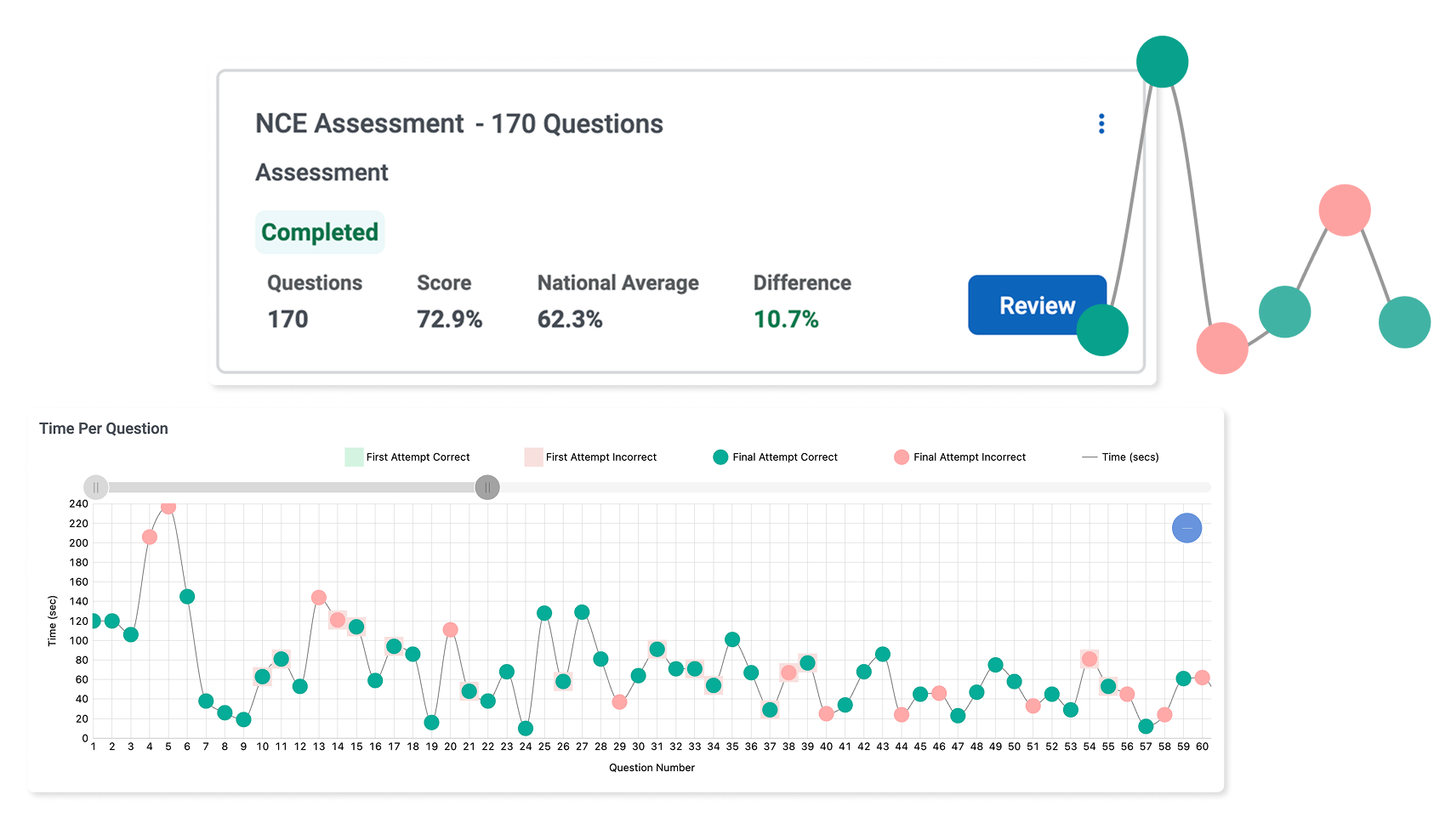Click the NCE Assessment - 170 Questions title
The image size is (1451, 840).
tap(459, 124)
